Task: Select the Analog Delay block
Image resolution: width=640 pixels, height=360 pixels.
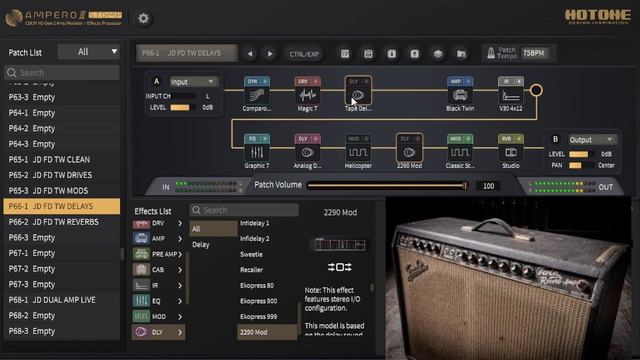Action: [307, 152]
